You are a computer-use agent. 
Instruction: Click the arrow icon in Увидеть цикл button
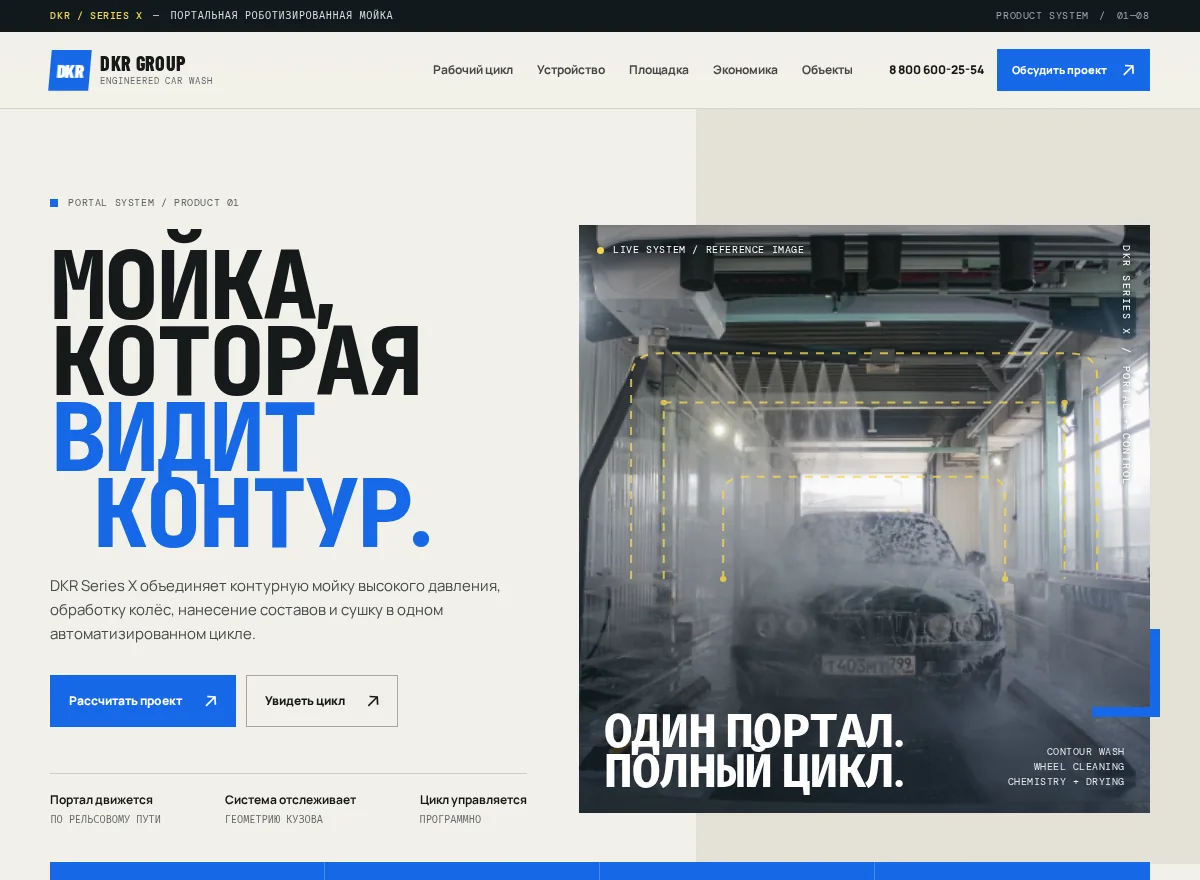pyautogui.click(x=373, y=701)
